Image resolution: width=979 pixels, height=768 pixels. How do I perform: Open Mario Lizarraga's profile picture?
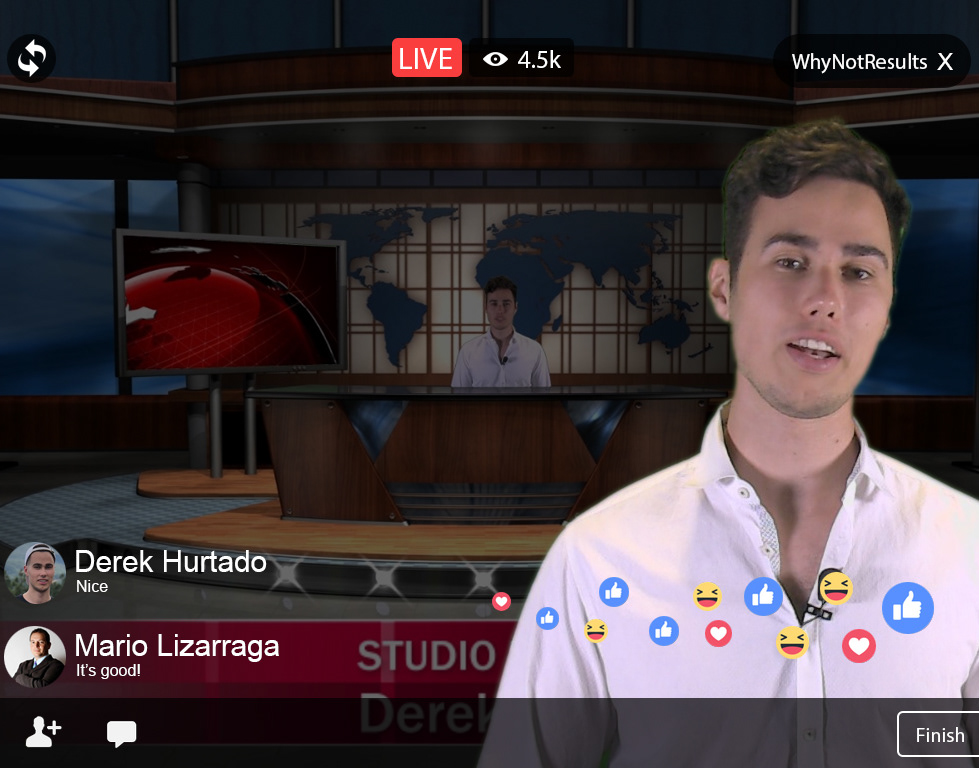pos(35,657)
